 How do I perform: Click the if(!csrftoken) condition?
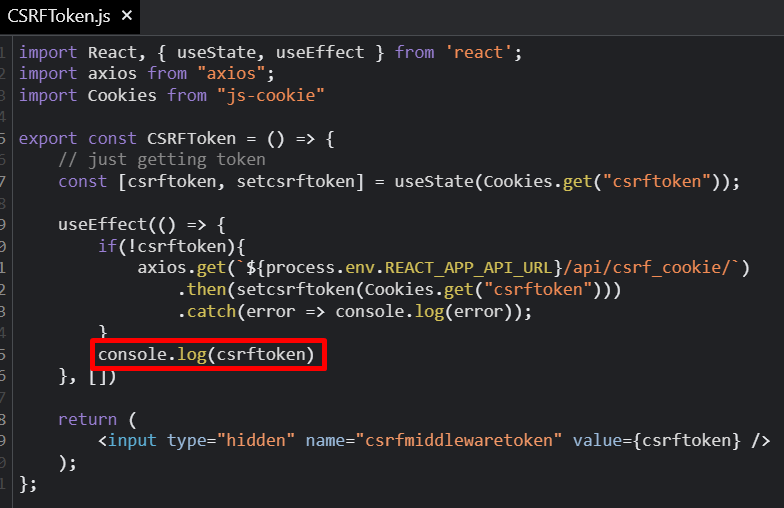point(172,246)
